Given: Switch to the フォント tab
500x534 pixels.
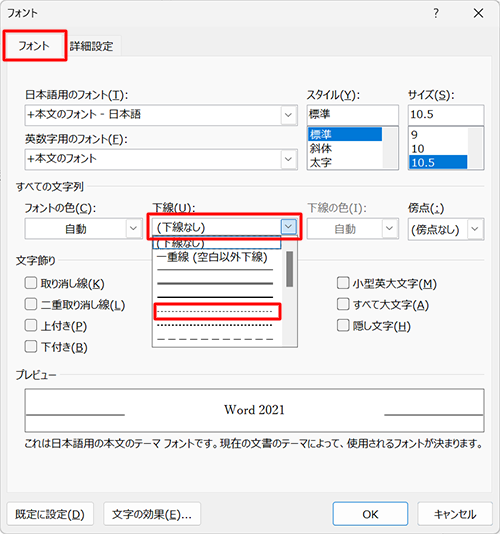Looking at the screenshot, I should pos(34,46).
